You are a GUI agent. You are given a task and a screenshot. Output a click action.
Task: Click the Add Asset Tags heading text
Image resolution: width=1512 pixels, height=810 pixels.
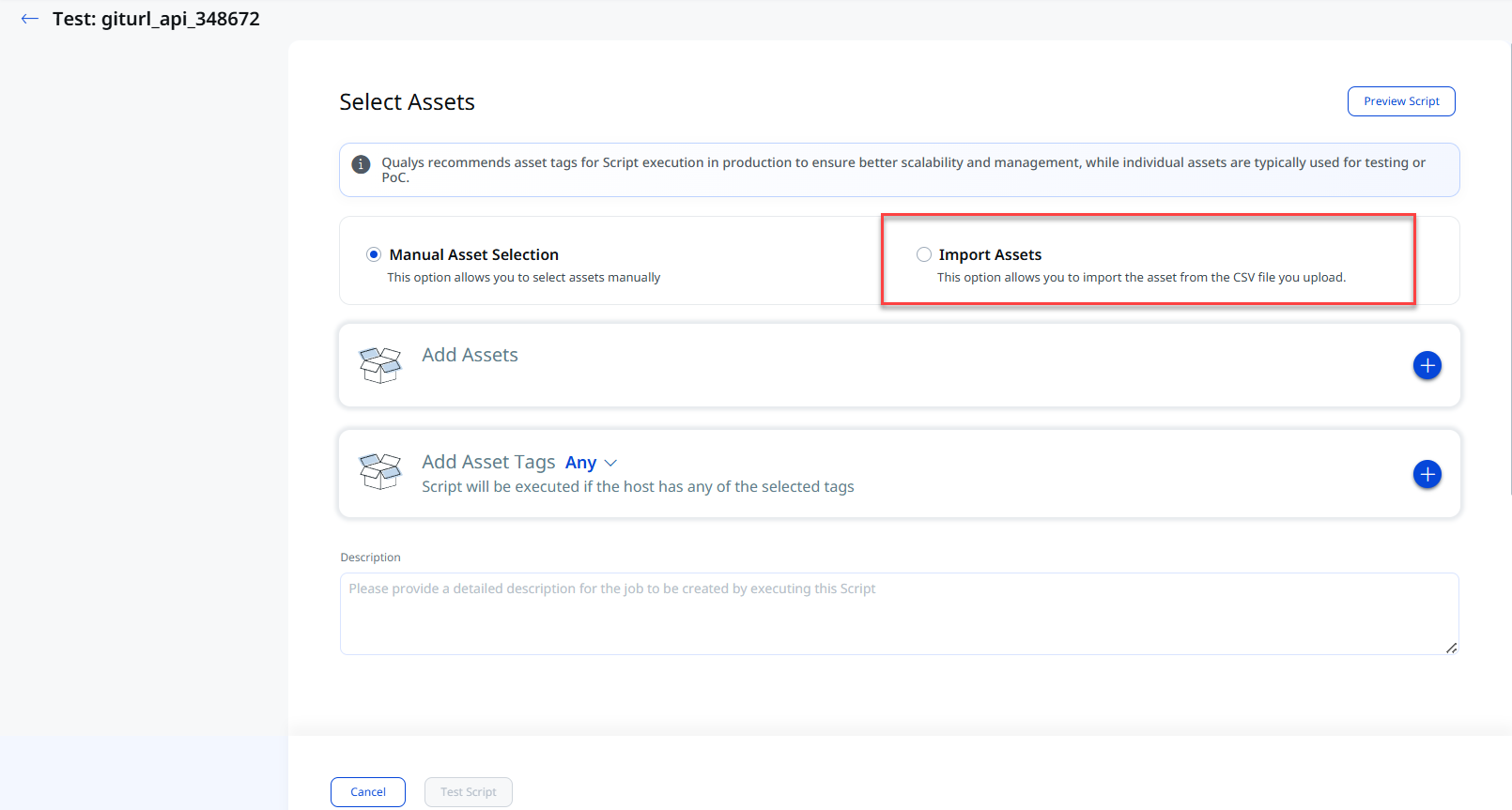[488, 462]
